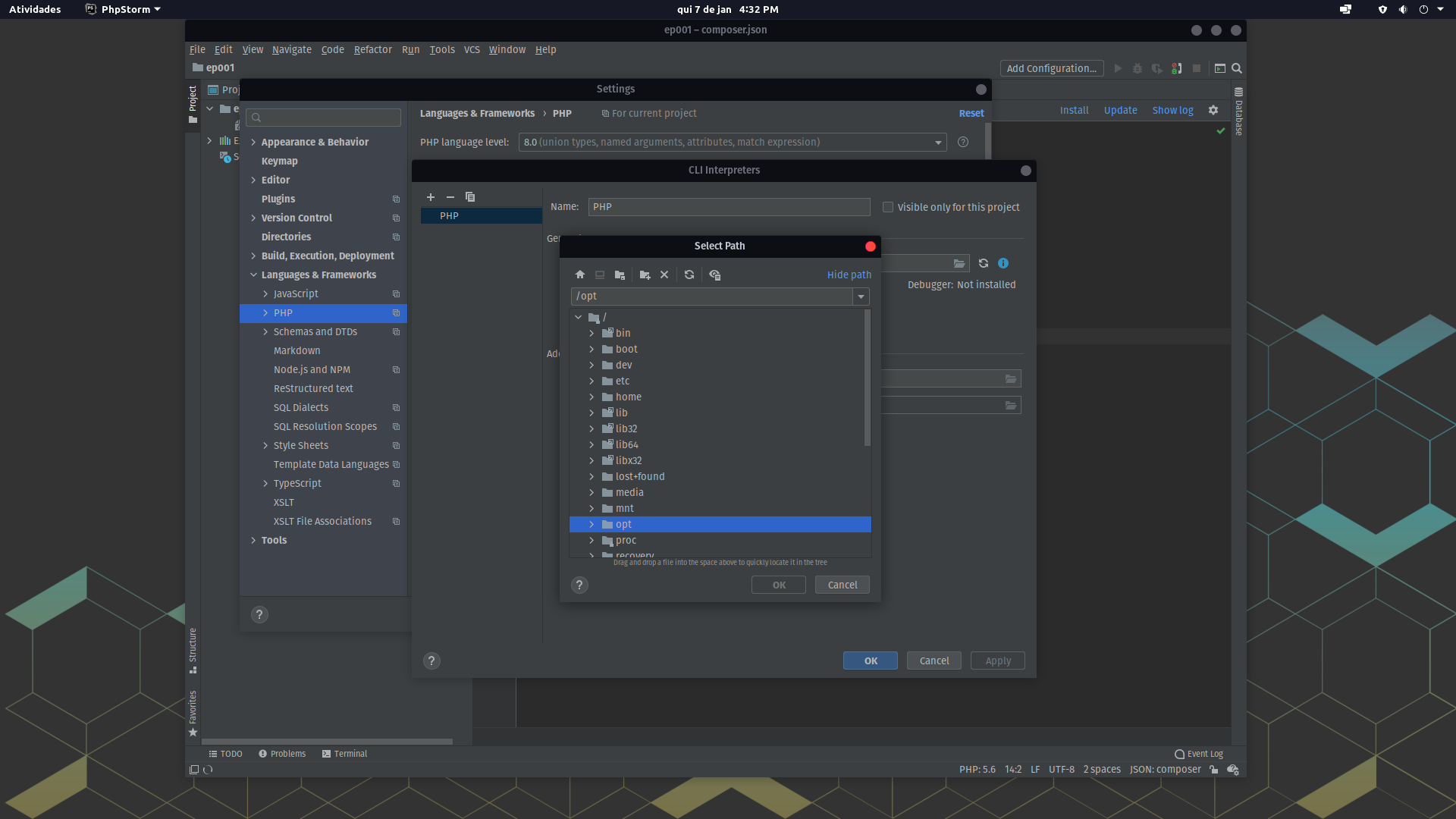This screenshot has height=819, width=1456.
Task: Open Structure tool window tab
Action: pyautogui.click(x=193, y=650)
